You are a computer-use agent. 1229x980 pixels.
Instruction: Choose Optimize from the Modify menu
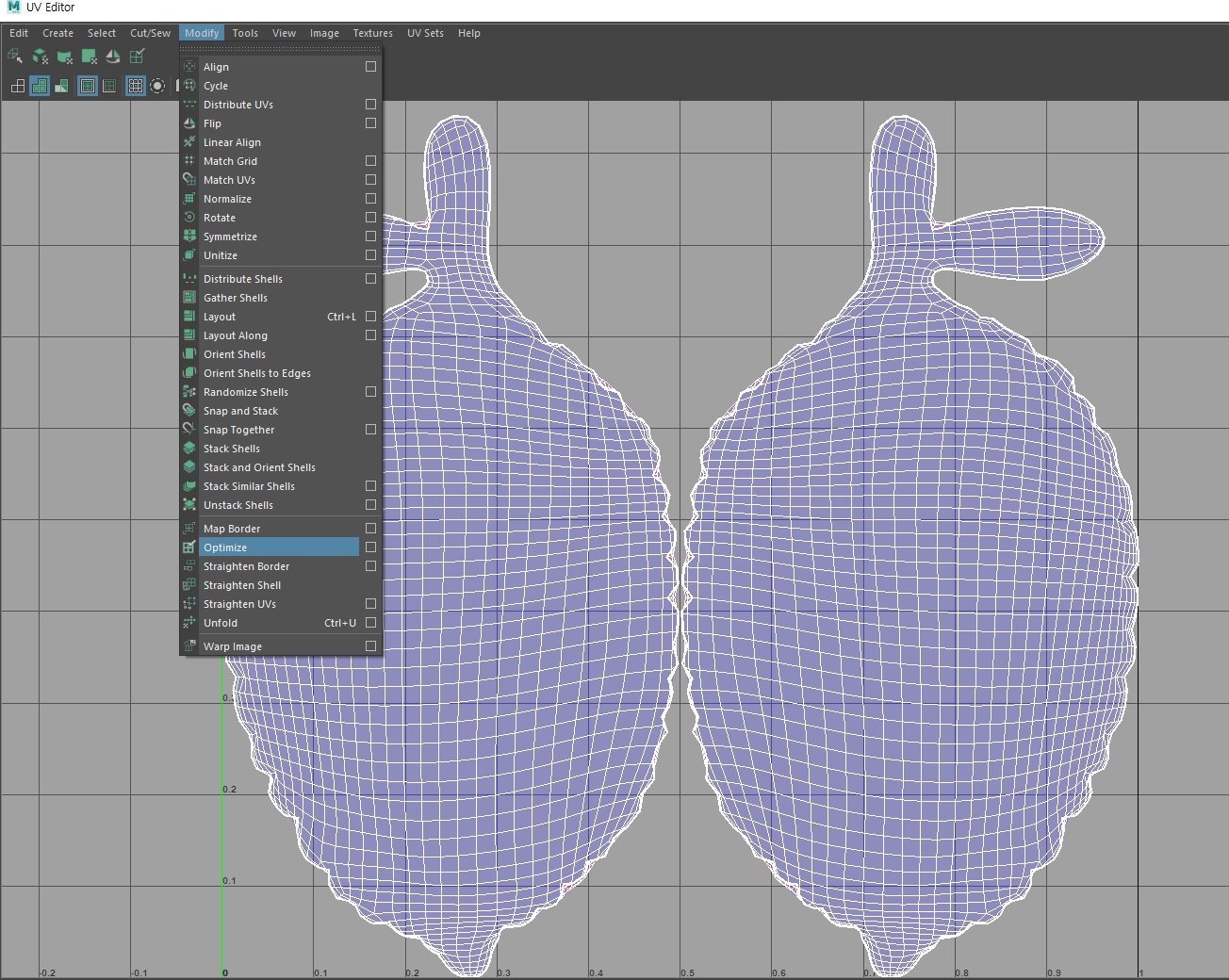270,547
